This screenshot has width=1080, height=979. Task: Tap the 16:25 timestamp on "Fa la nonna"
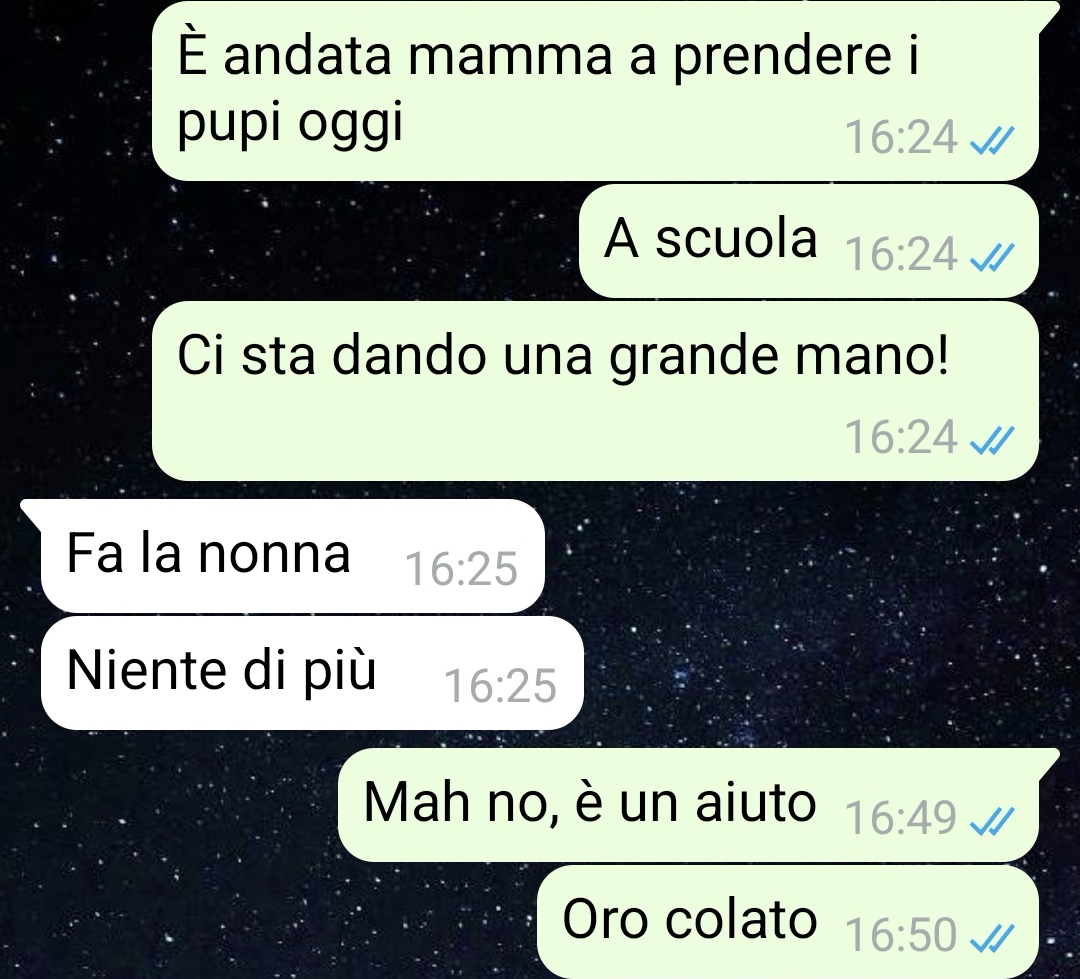[x=461, y=570]
